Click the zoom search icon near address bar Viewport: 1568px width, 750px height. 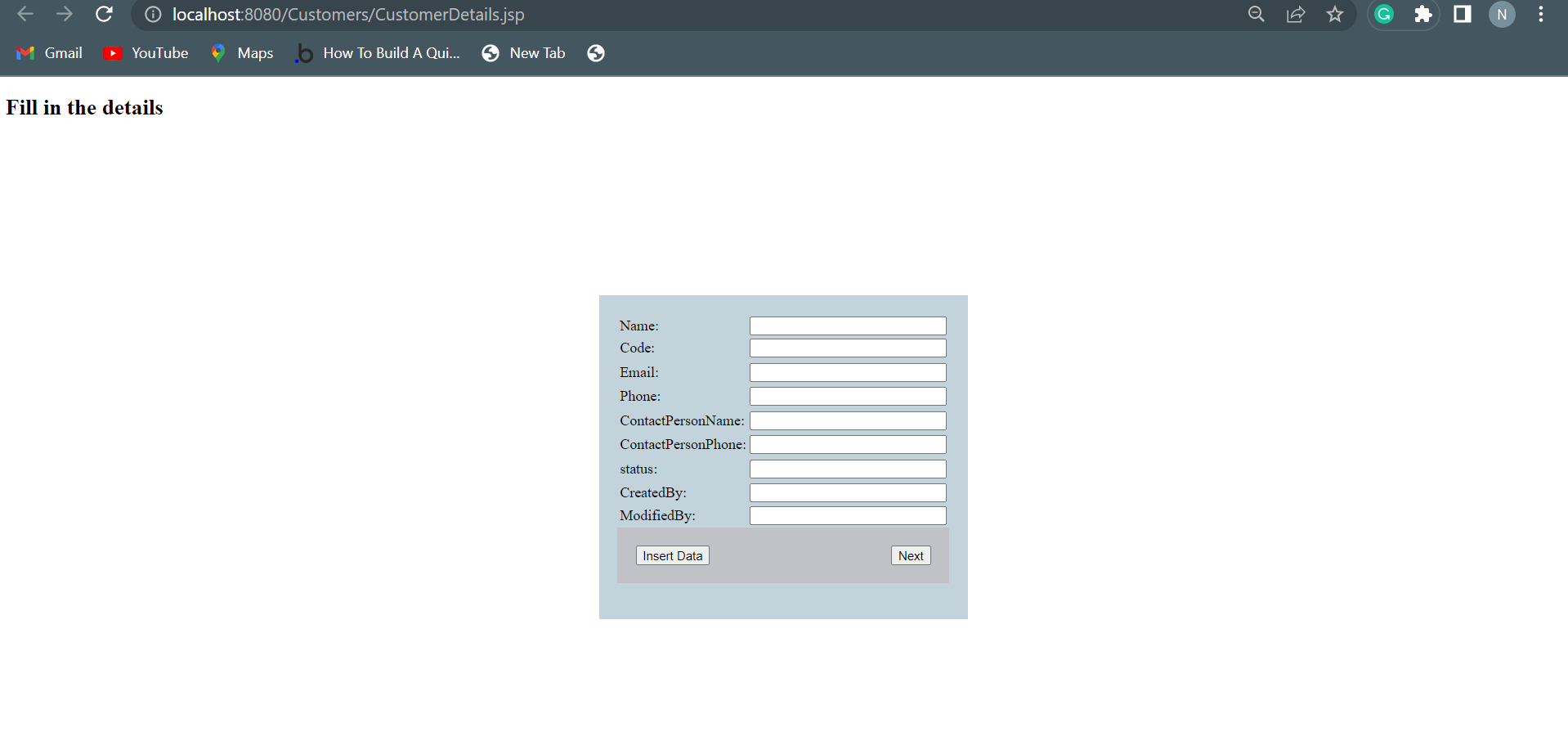[x=1257, y=14]
